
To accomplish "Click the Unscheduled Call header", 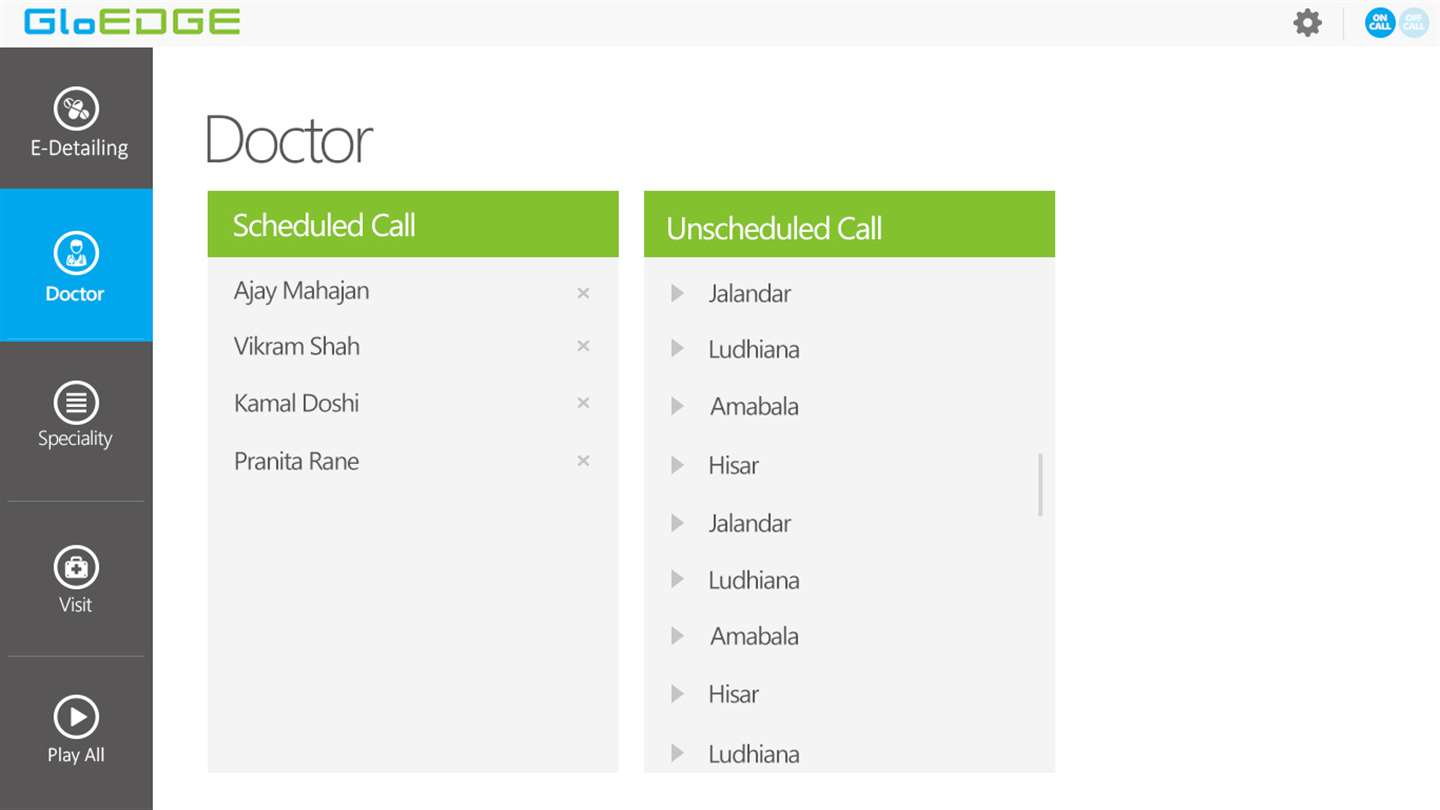I will (849, 227).
